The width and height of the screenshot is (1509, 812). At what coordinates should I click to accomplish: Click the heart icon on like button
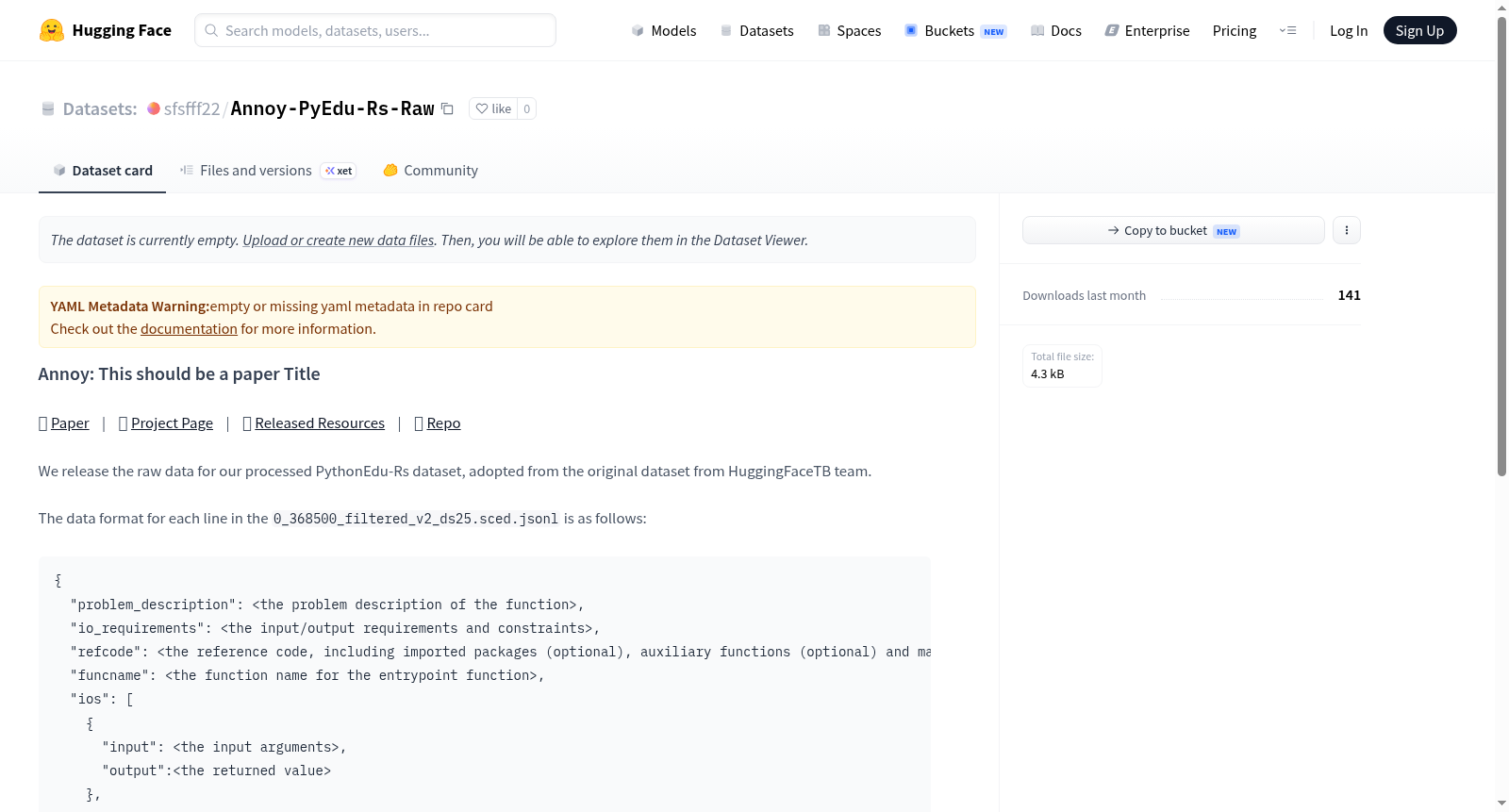click(482, 108)
